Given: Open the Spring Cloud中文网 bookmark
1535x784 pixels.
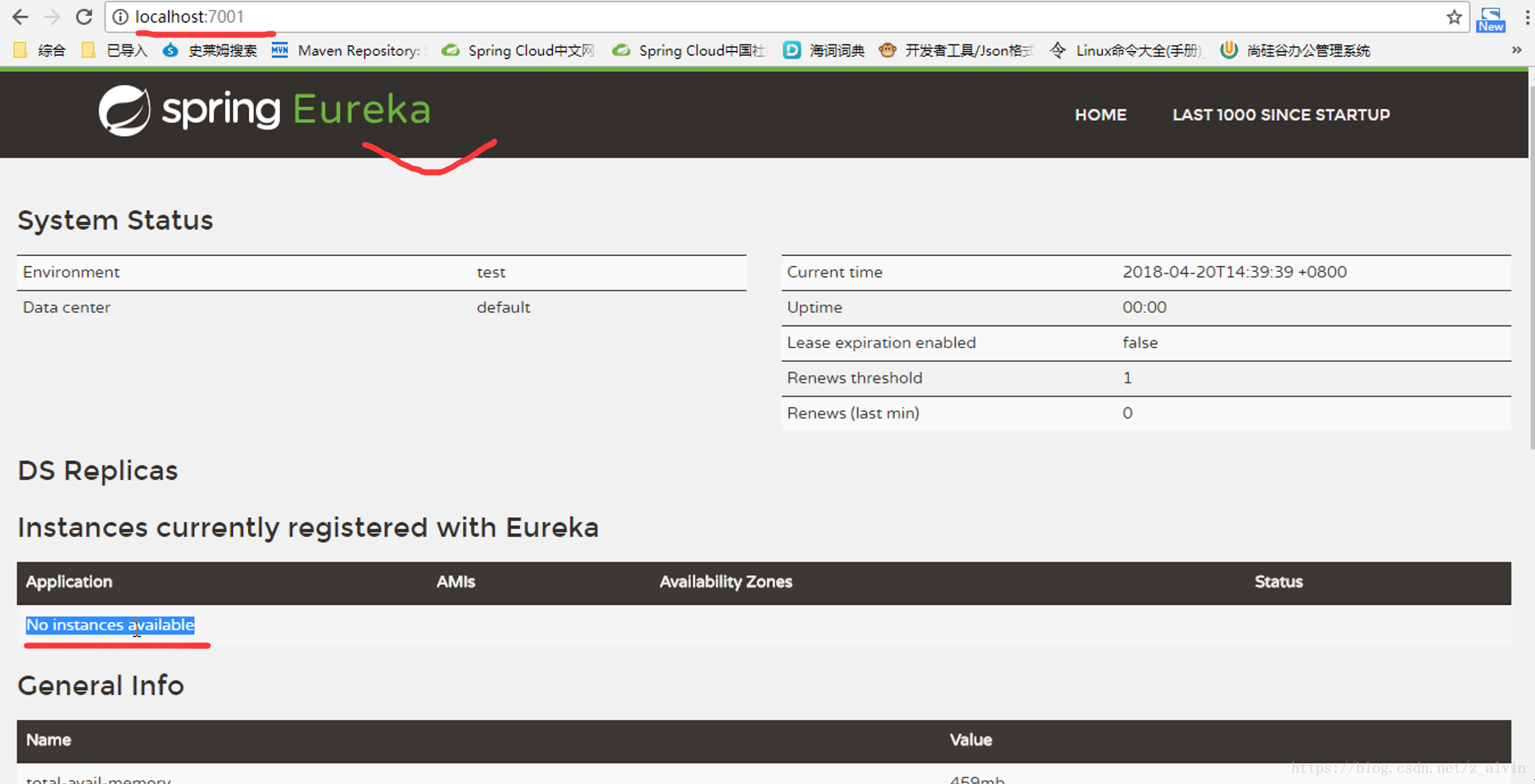Looking at the screenshot, I should coord(518,50).
